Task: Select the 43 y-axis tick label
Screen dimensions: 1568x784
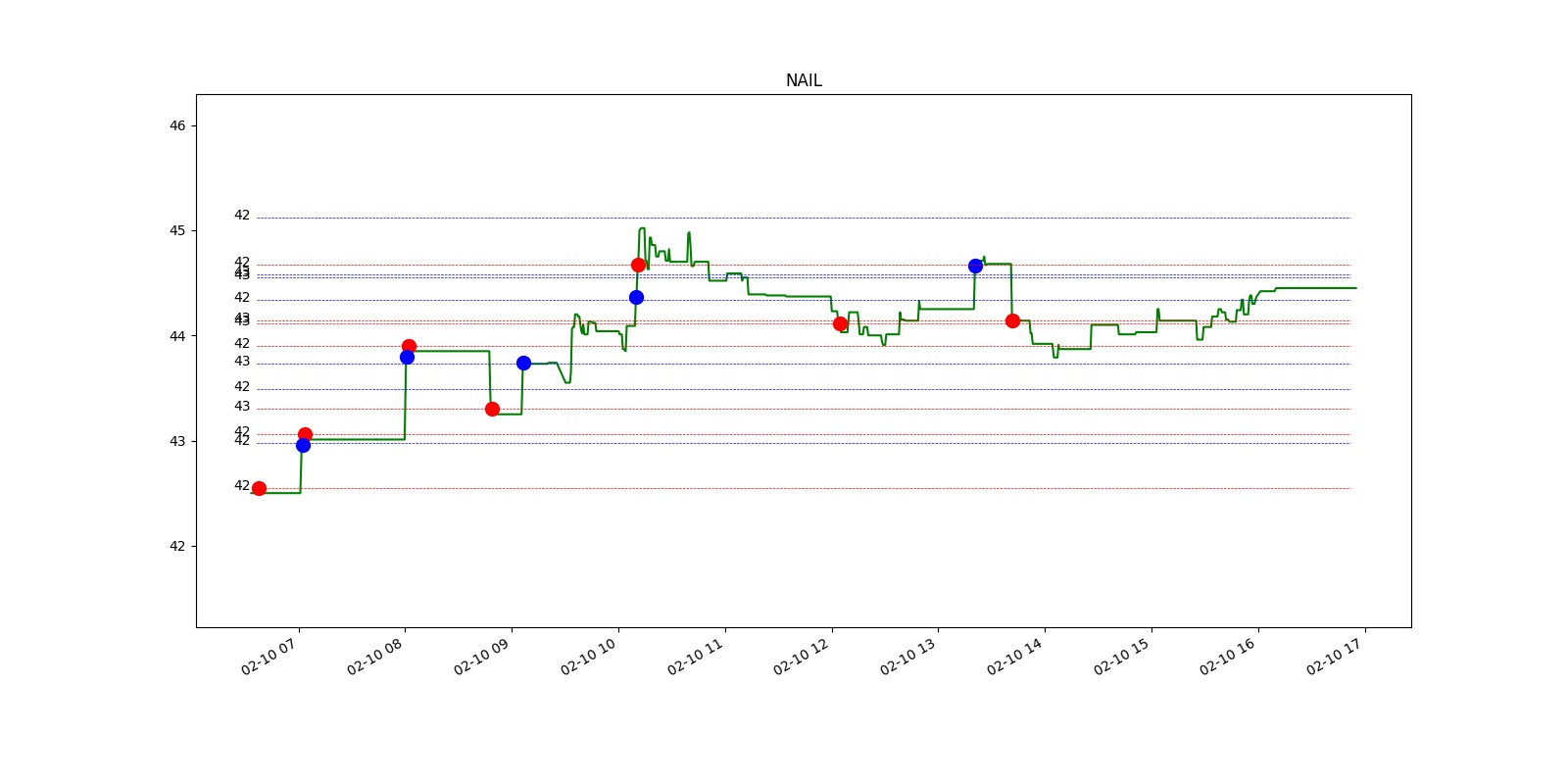Action: (177, 441)
